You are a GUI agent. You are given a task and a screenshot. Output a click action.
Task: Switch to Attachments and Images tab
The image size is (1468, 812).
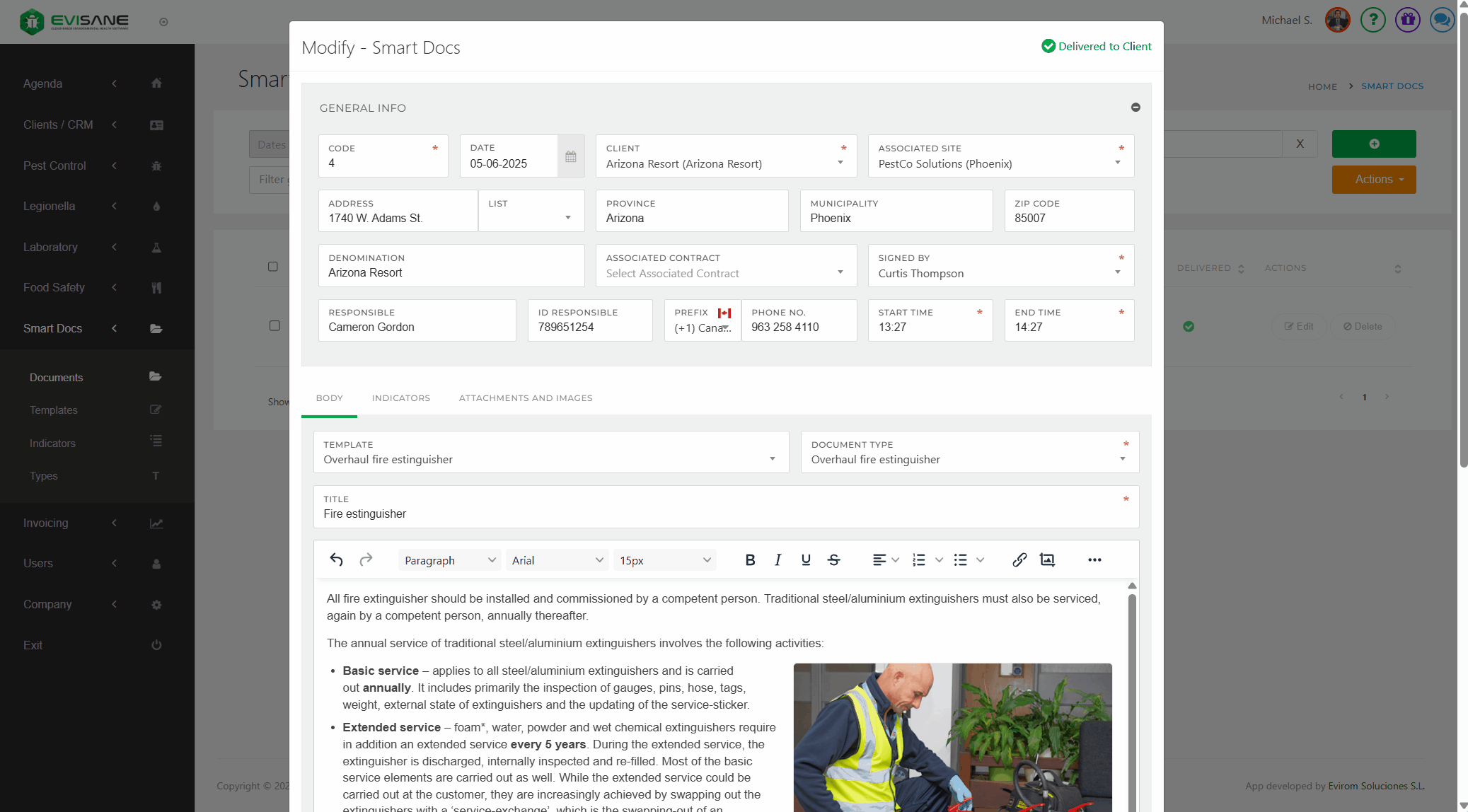[526, 398]
